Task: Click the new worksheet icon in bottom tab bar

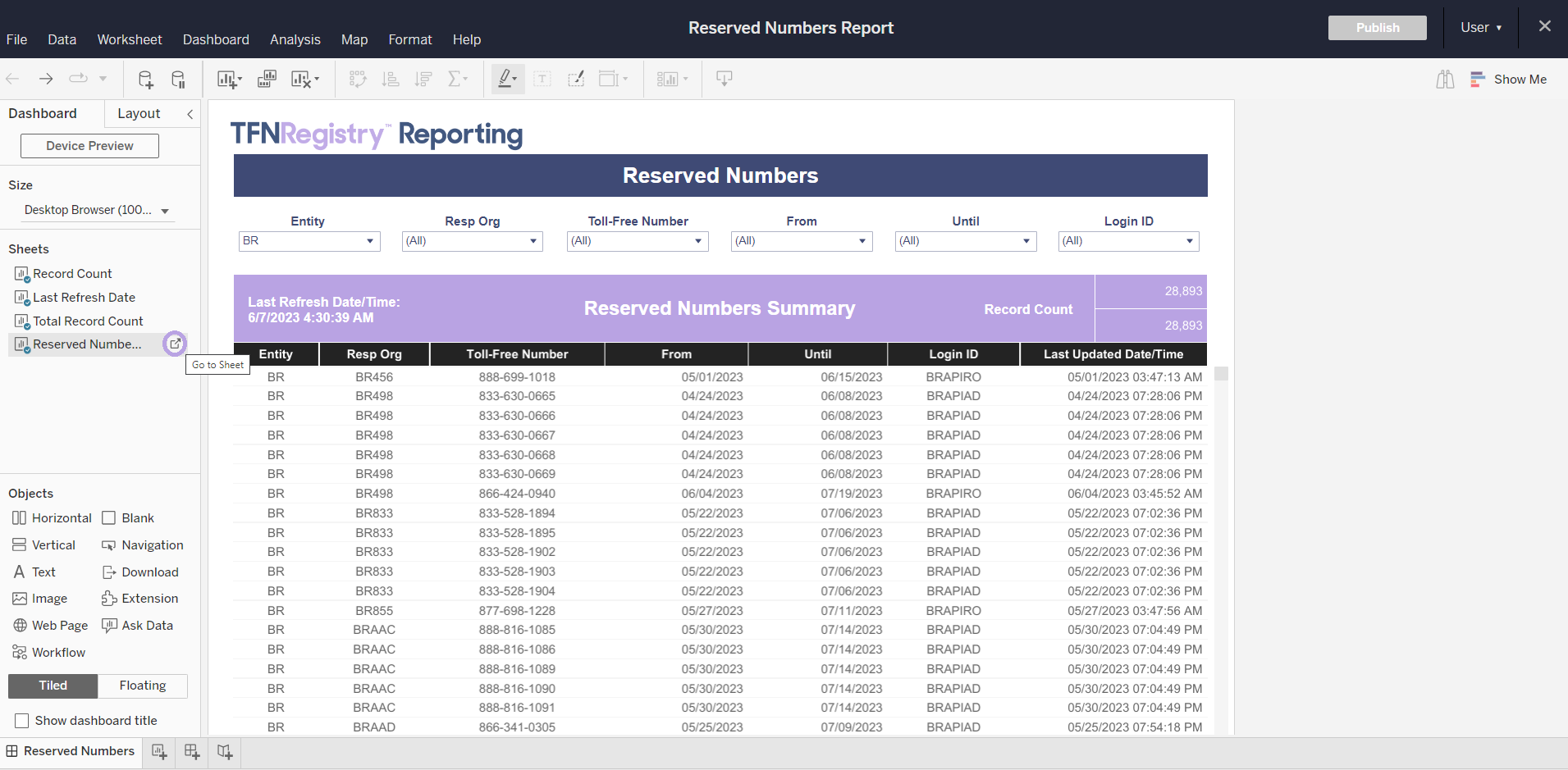Action: [159, 751]
